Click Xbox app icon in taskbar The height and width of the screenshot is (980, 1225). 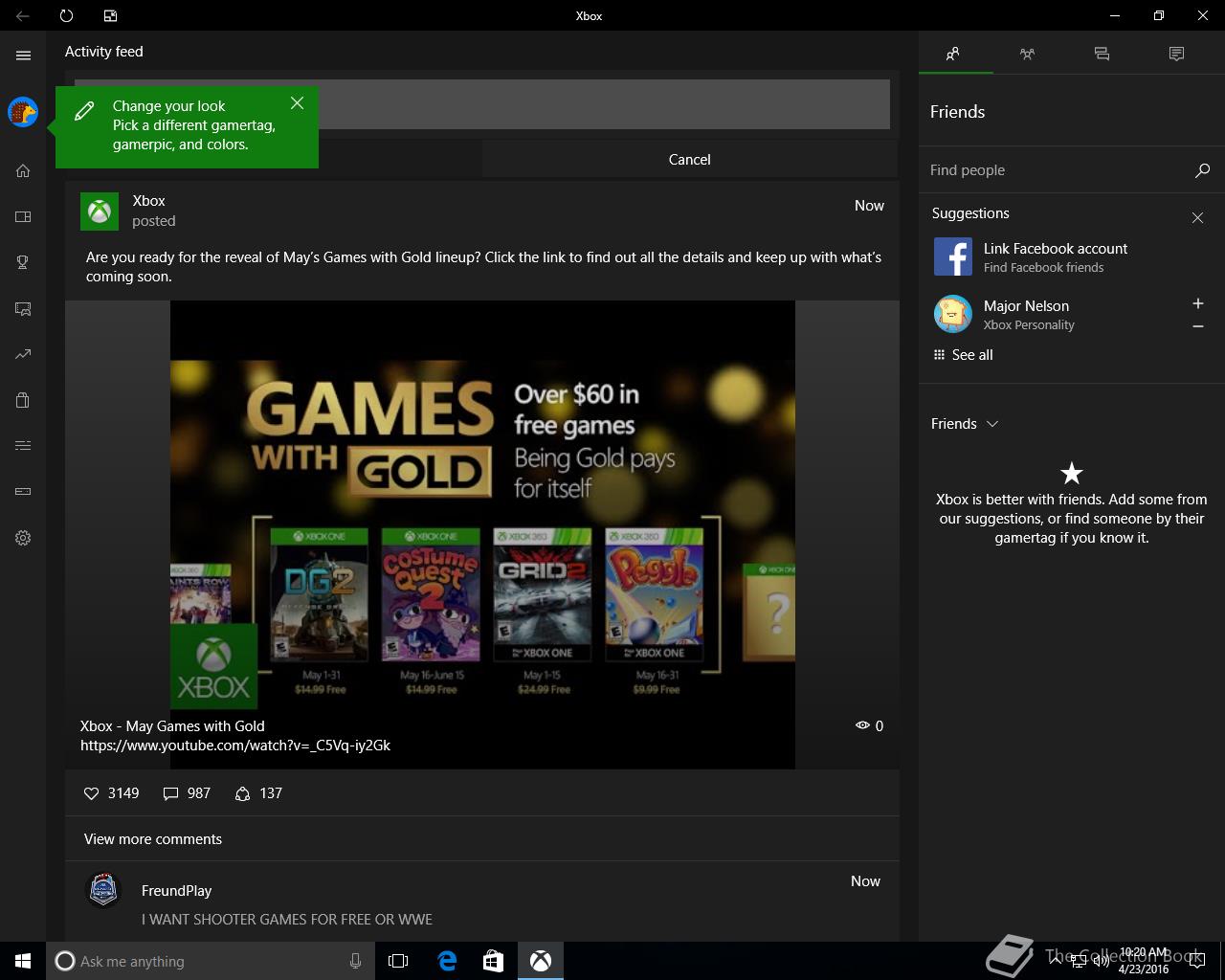point(541,961)
